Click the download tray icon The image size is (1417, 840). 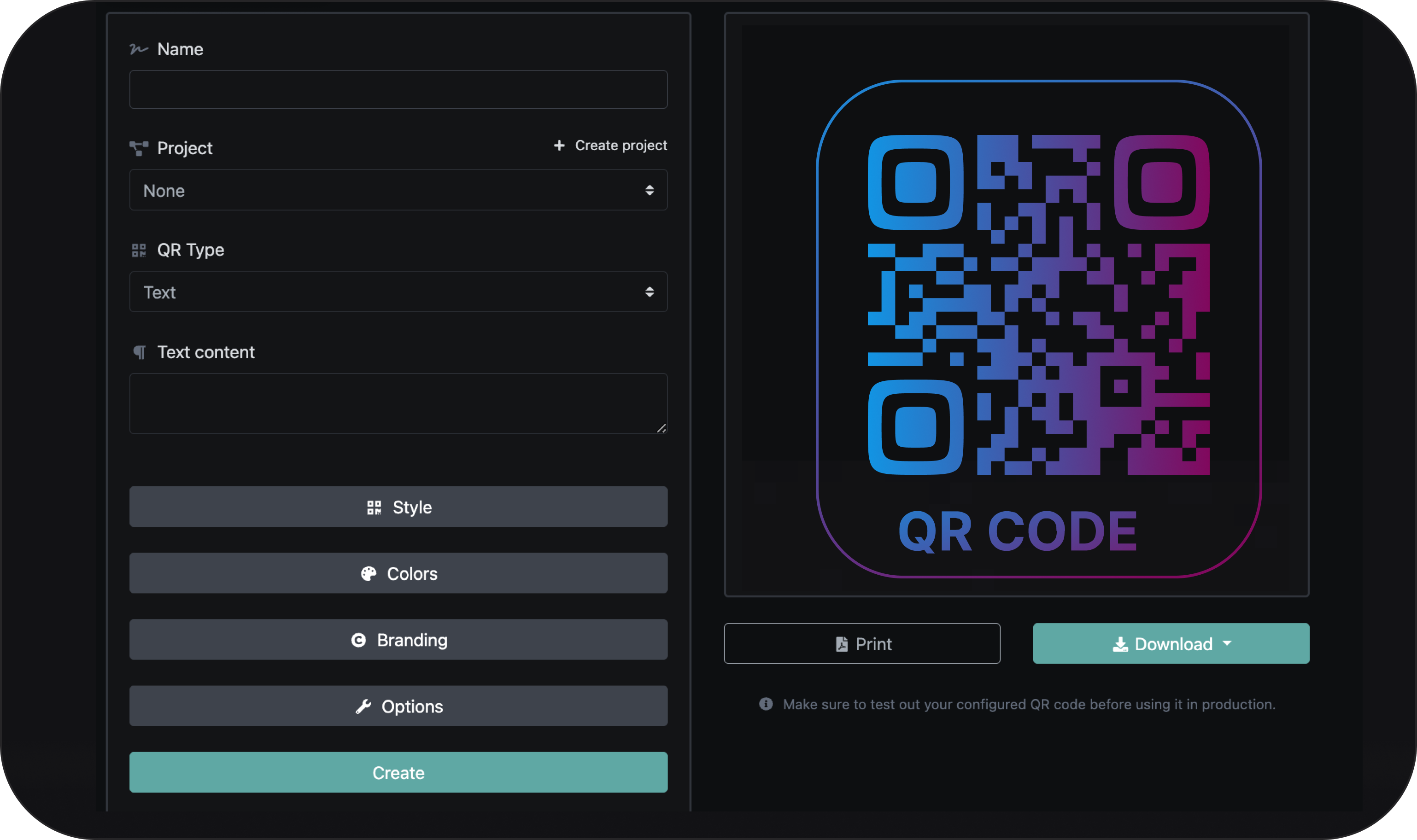tap(1120, 644)
